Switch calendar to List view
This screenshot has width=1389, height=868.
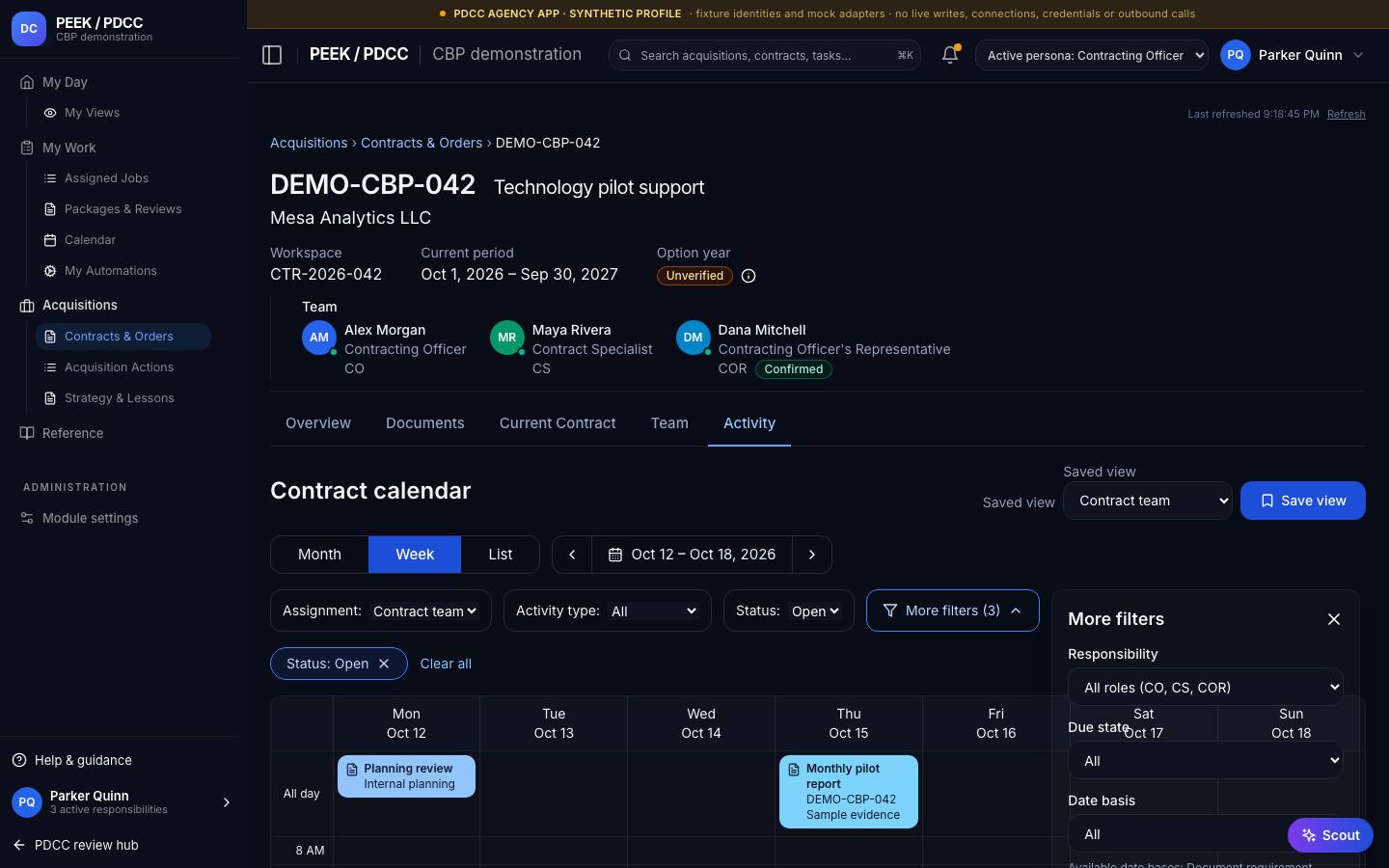coord(501,555)
